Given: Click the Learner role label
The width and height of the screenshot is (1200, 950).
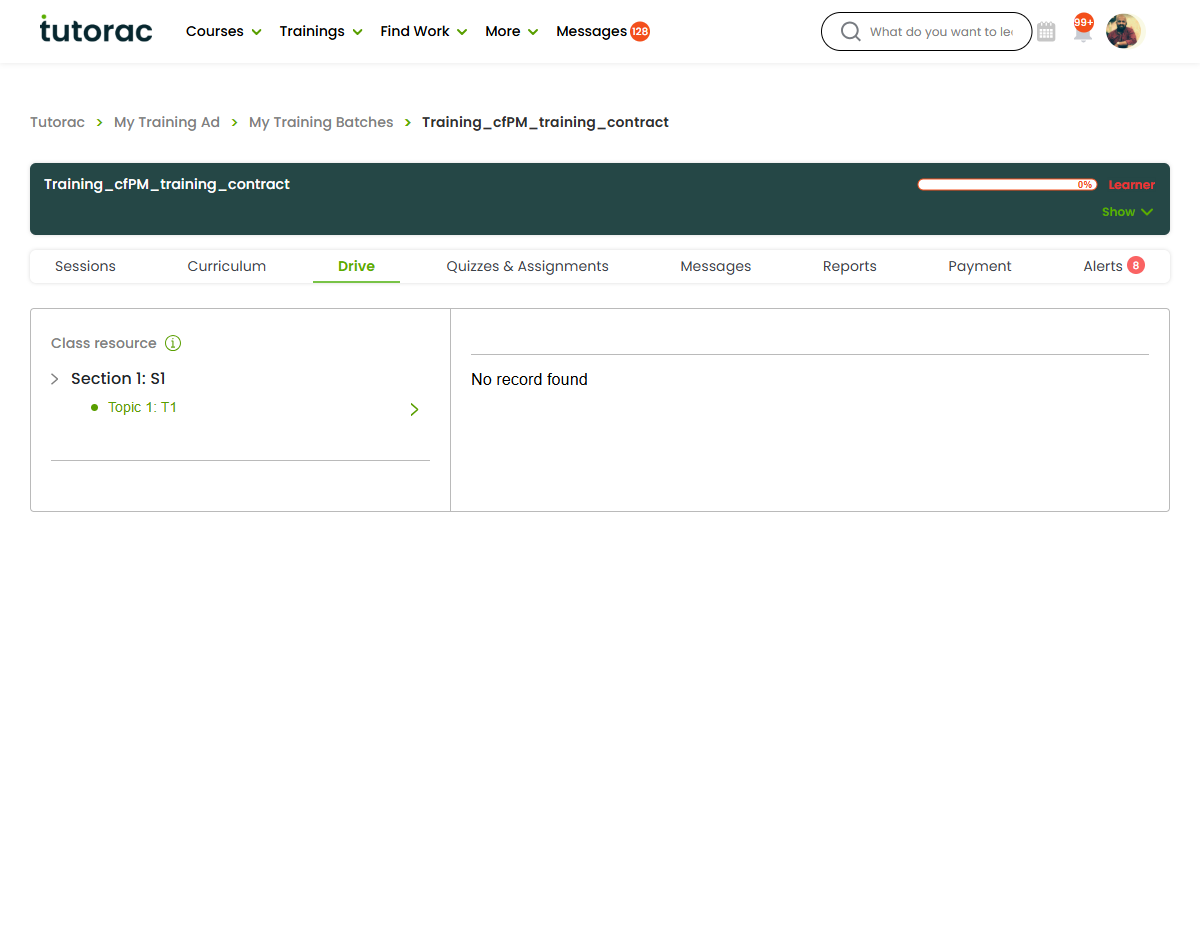Looking at the screenshot, I should (x=1132, y=185).
